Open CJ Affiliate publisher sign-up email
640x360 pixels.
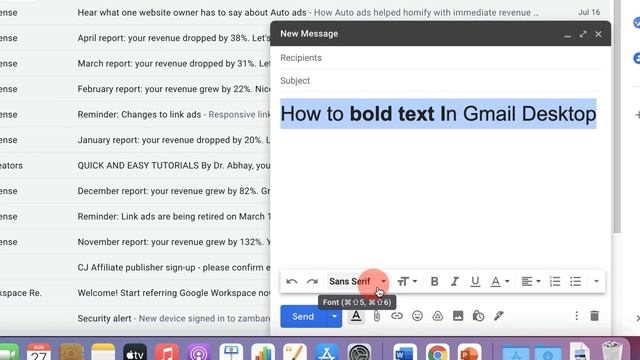point(135,267)
